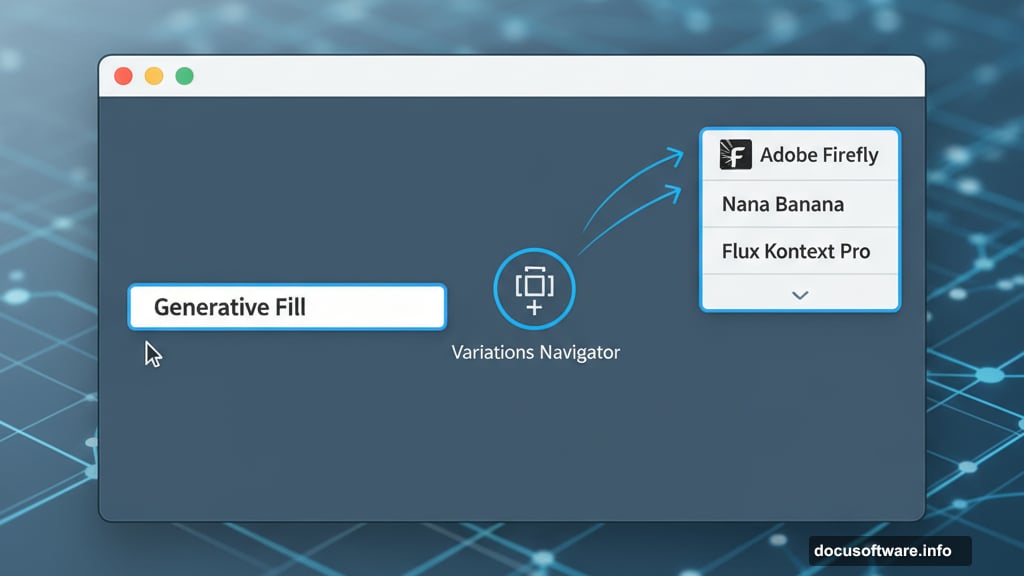1024x576 pixels.
Task: Select Adobe Firefly from the model list
Action: tap(800, 154)
